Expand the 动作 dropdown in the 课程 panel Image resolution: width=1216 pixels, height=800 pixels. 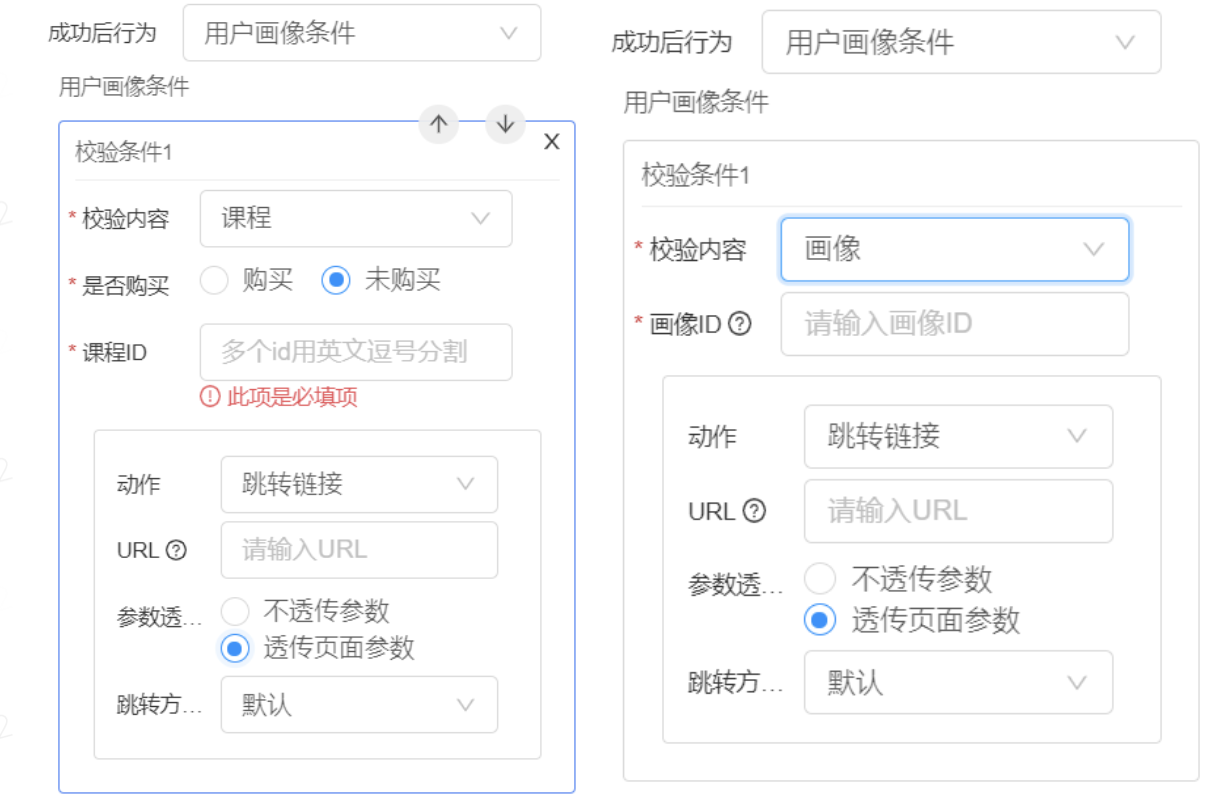[x=359, y=484]
